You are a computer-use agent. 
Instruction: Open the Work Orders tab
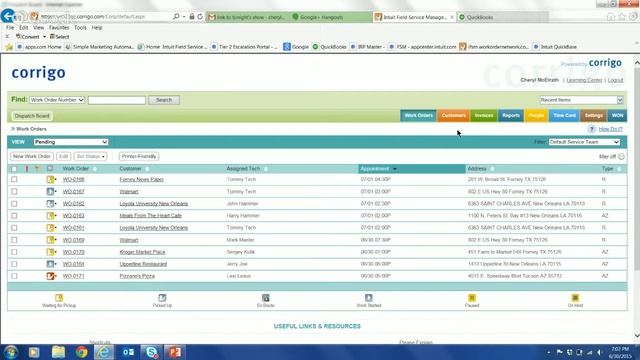click(418, 116)
